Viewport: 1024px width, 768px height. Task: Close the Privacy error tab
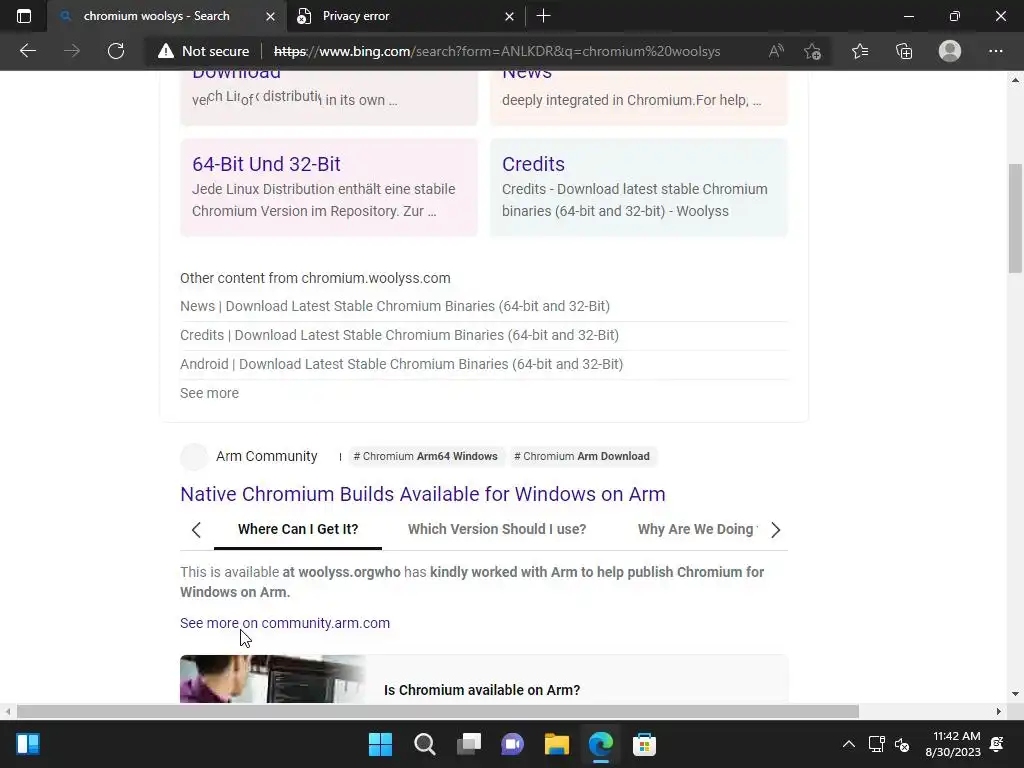[509, 16]
